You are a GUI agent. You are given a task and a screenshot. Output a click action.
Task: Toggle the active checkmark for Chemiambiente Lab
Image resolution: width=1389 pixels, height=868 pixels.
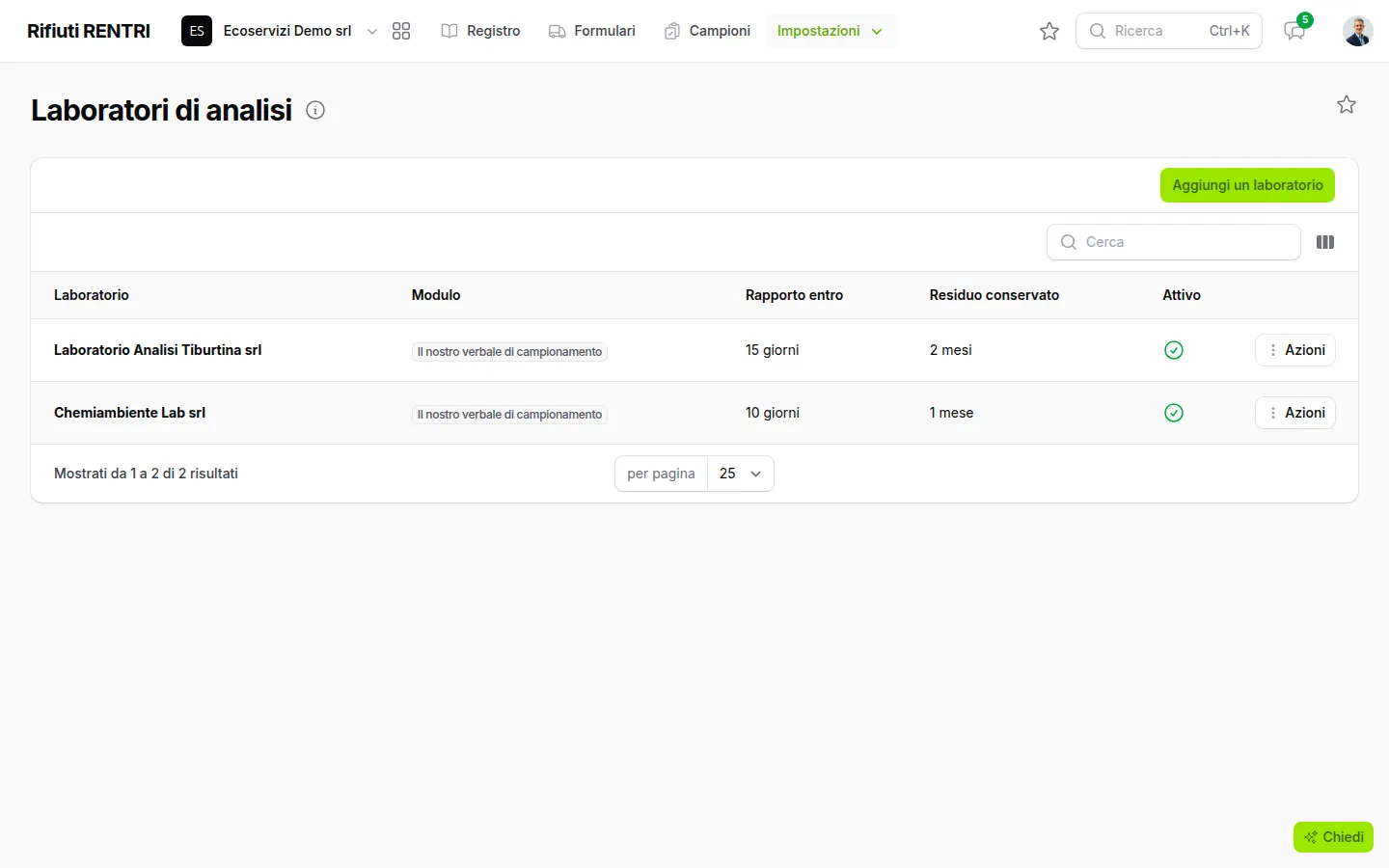[1174, 413]
